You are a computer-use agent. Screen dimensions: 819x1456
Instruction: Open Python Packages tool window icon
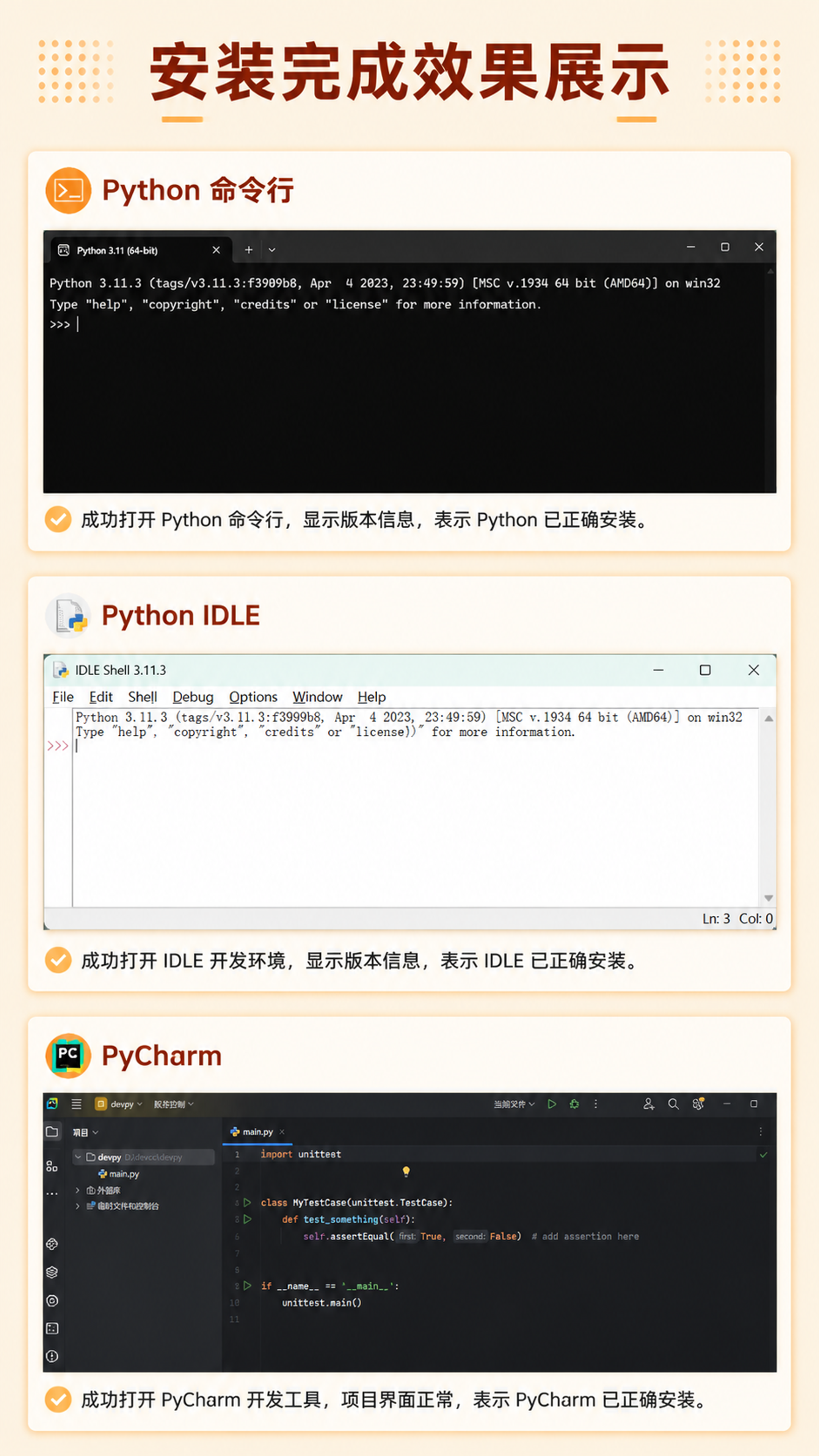coord(52,1244)
